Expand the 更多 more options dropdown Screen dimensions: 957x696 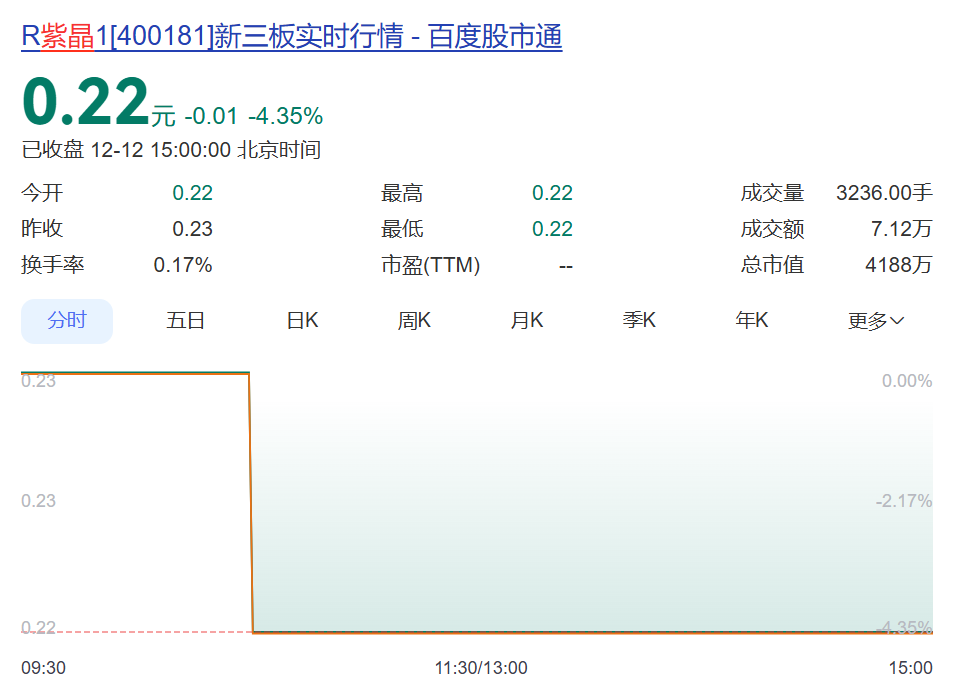874,320
